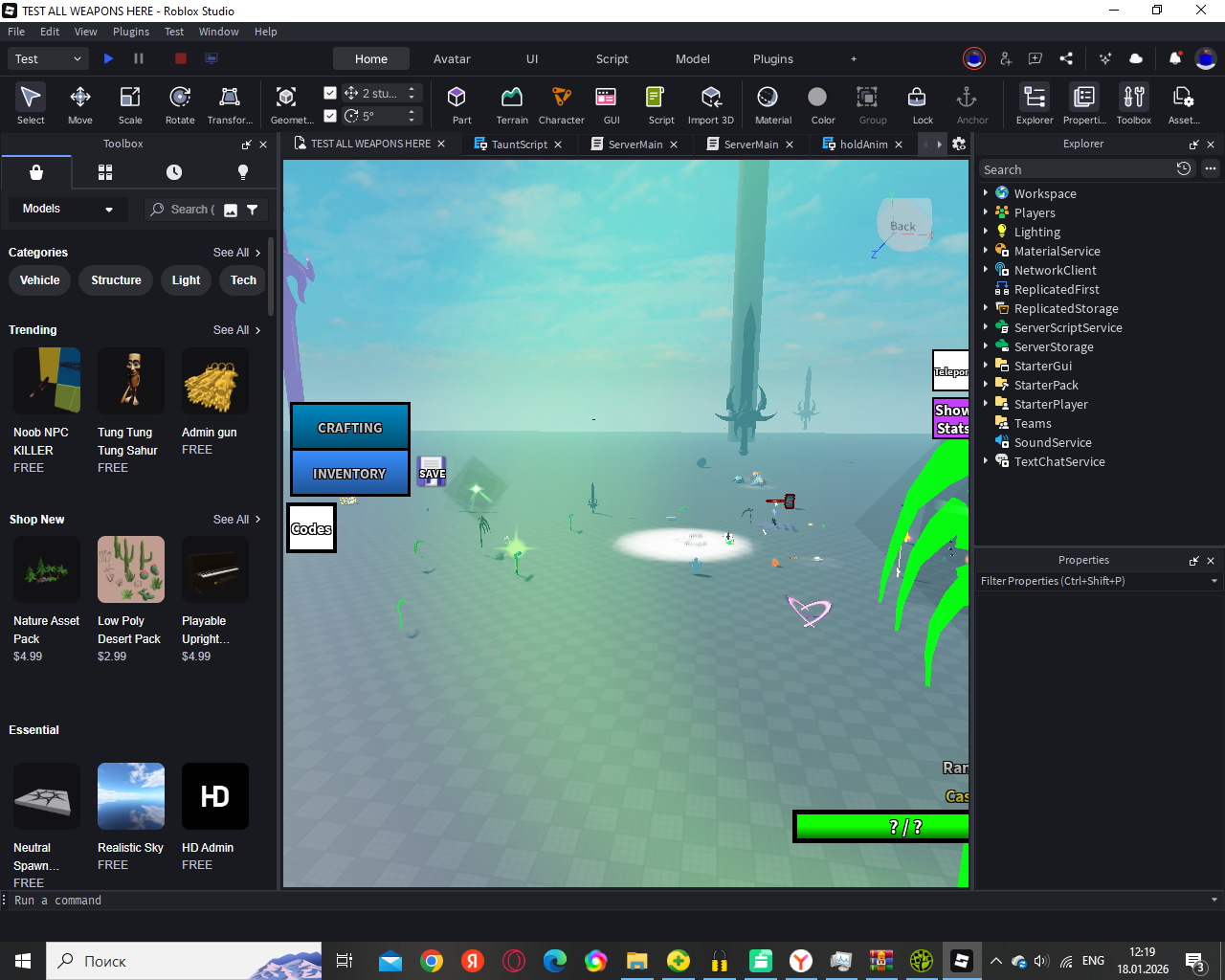Expand the ServerScriptService node
The height and width of the screenshot is (980, 1225).
[985, 327]
